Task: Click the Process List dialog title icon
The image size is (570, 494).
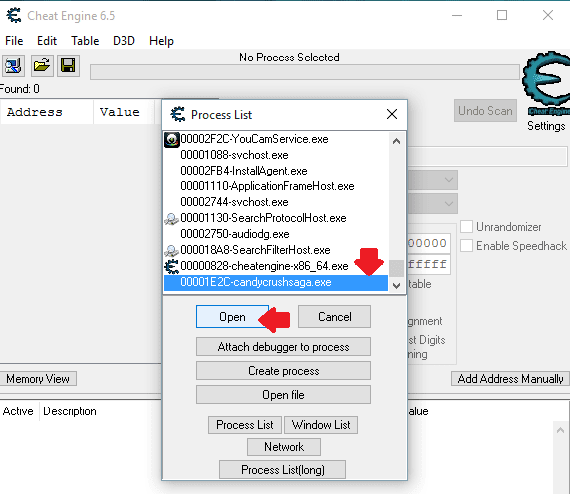Action: pos(178,115)
